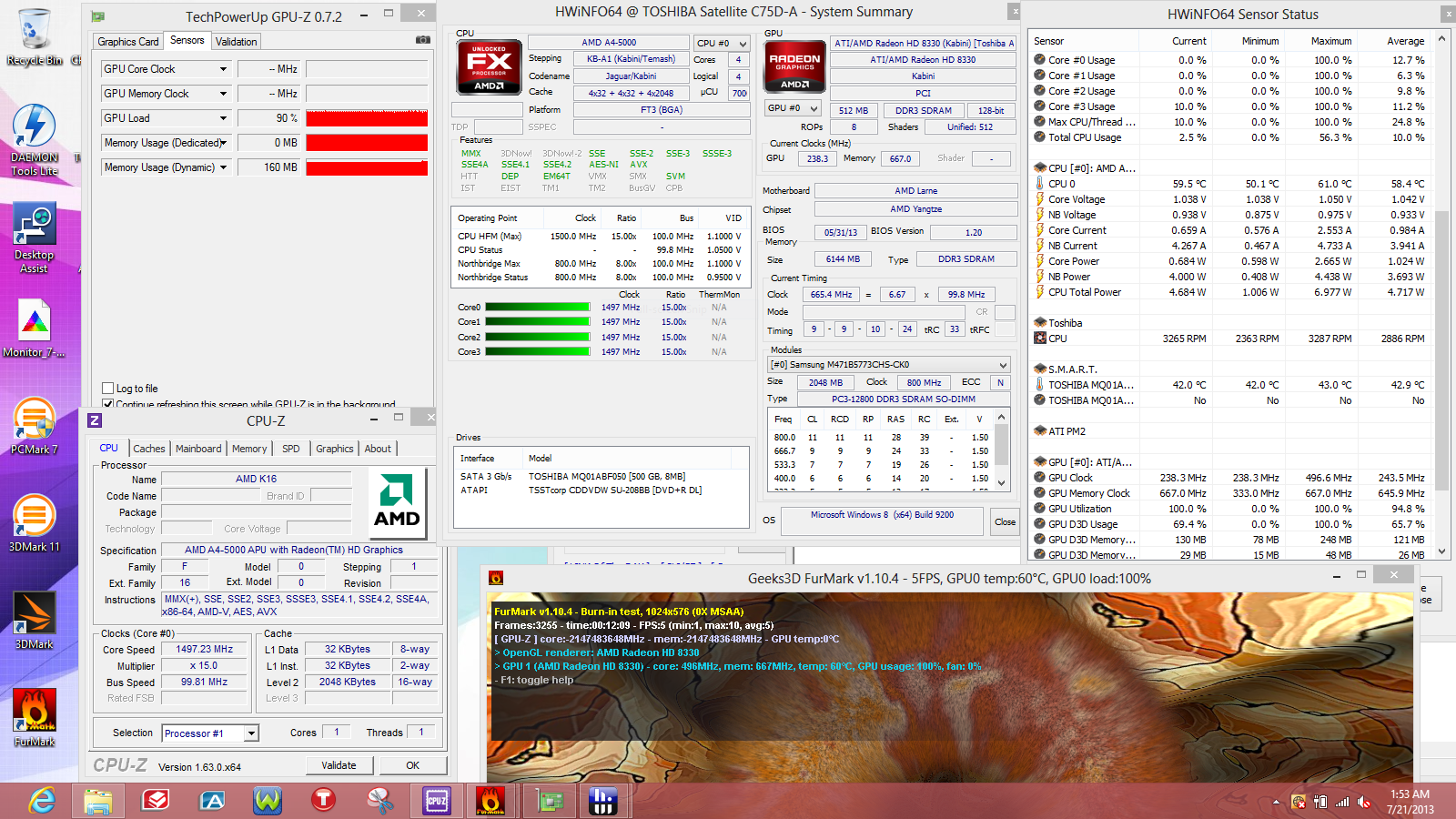Open Samsung memory module dropdown
The width and height of the screenshot is (1456, 819).
[x=889, y=365]
